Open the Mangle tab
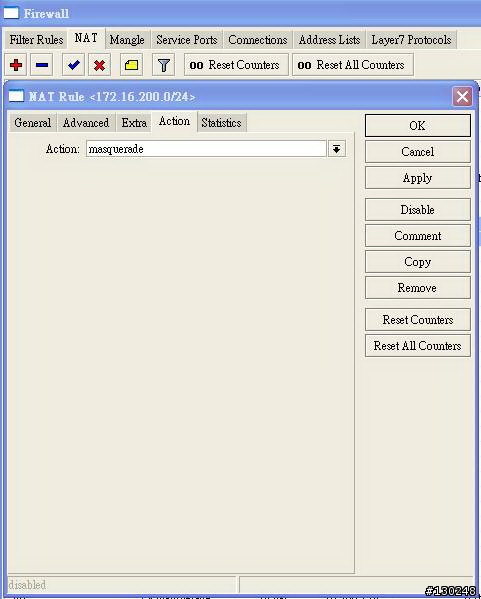 (x=127, y=40)
